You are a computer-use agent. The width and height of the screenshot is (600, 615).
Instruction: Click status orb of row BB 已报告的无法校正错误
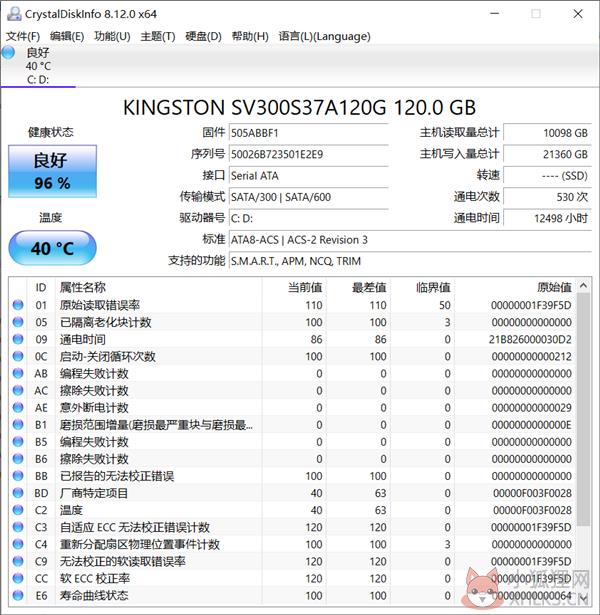(x=18, y=476)
